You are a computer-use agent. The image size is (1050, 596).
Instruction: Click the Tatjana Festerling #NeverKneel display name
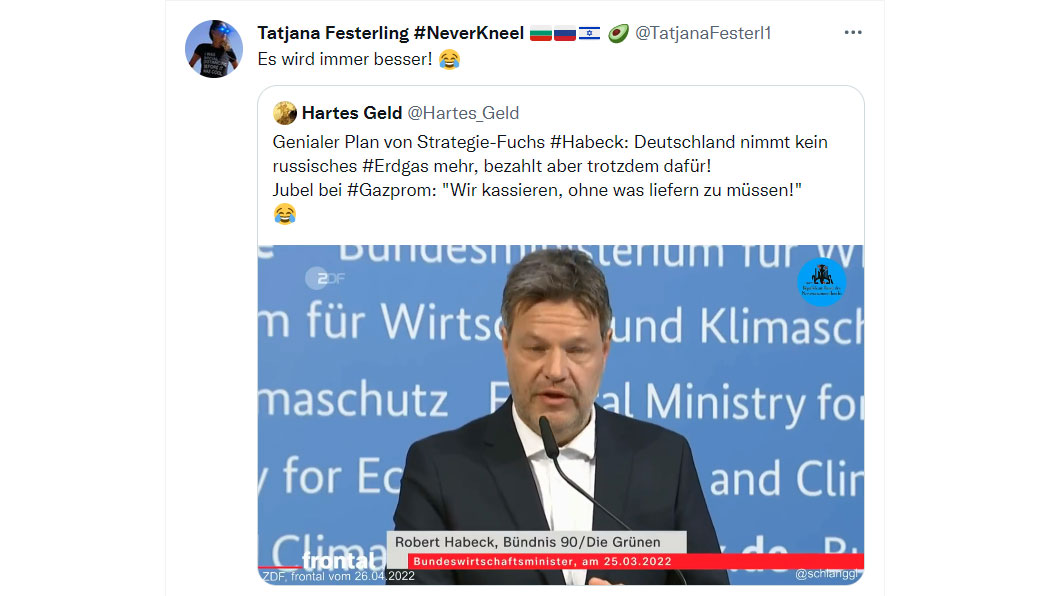coord(390,33)
